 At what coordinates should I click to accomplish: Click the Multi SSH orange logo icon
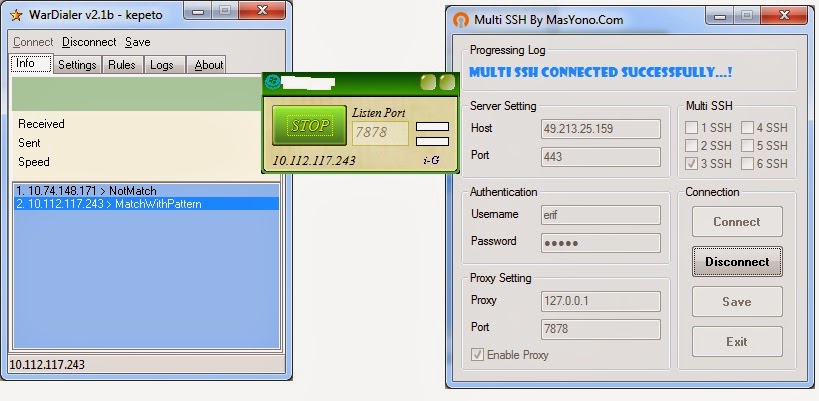tap(461, 20)
